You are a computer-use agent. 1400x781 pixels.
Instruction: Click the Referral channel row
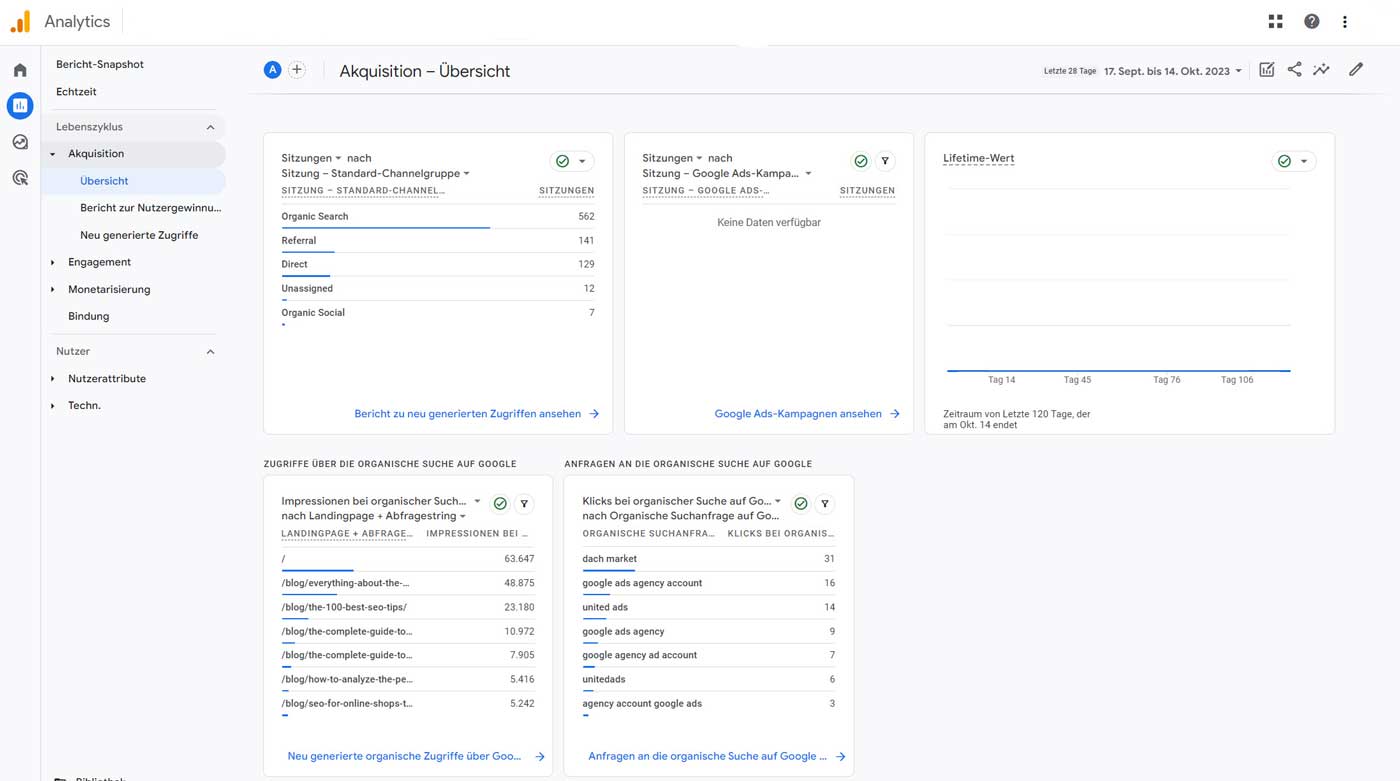click(438, 241)
